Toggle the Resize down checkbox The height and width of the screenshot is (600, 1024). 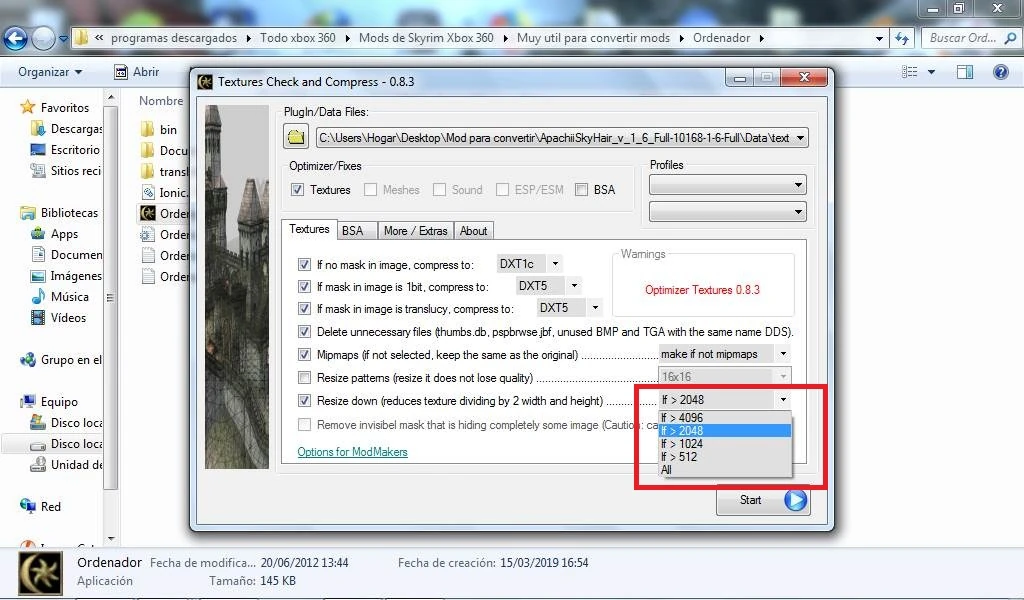pos(304,400)
